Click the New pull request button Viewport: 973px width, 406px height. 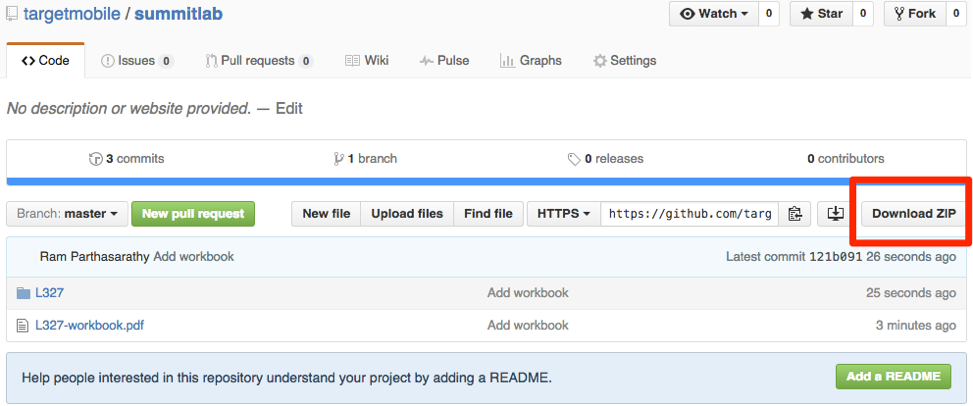193,214
